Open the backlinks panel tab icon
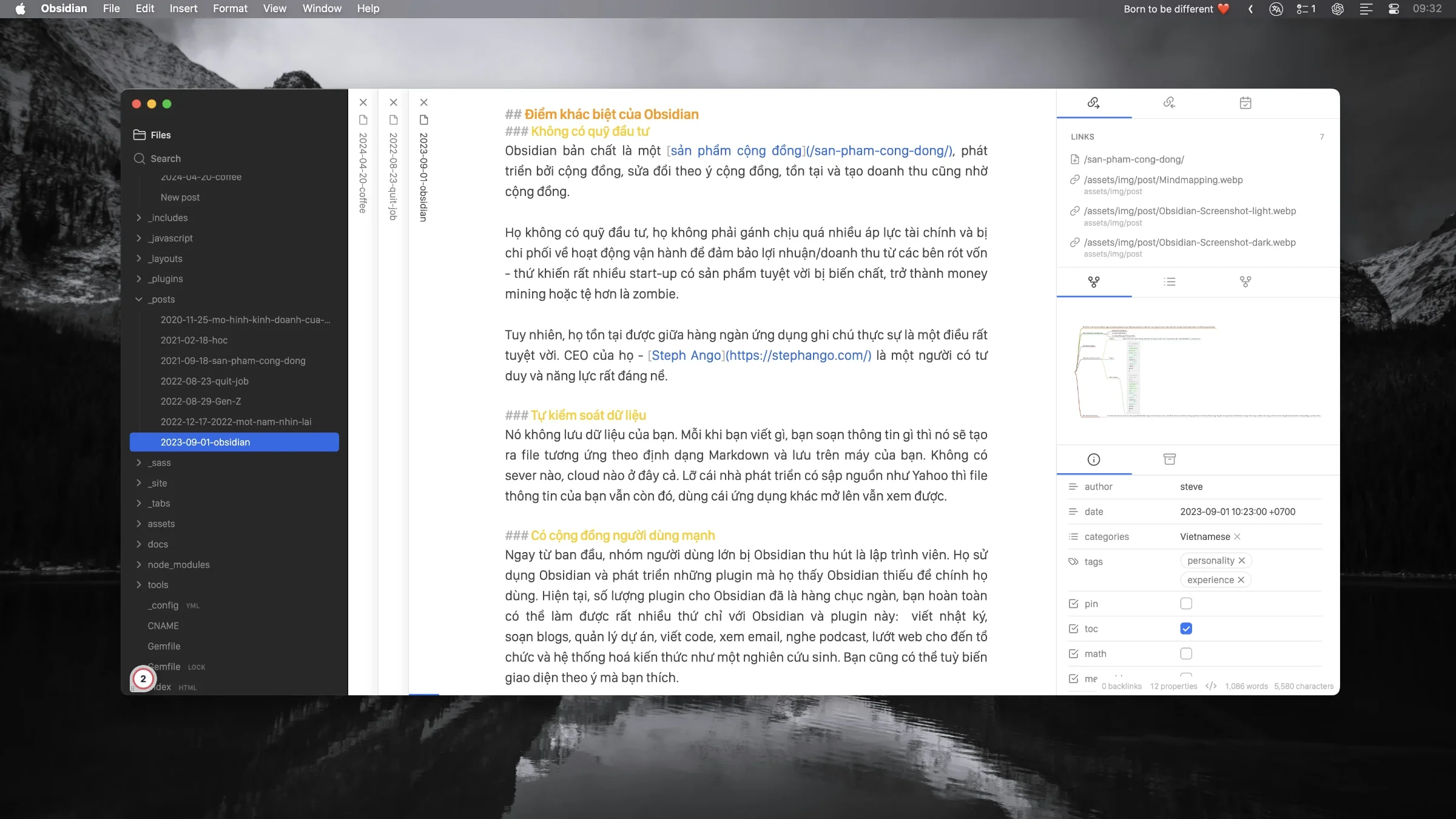Viewport: 1456px width, 819px height. point(1169,103)
